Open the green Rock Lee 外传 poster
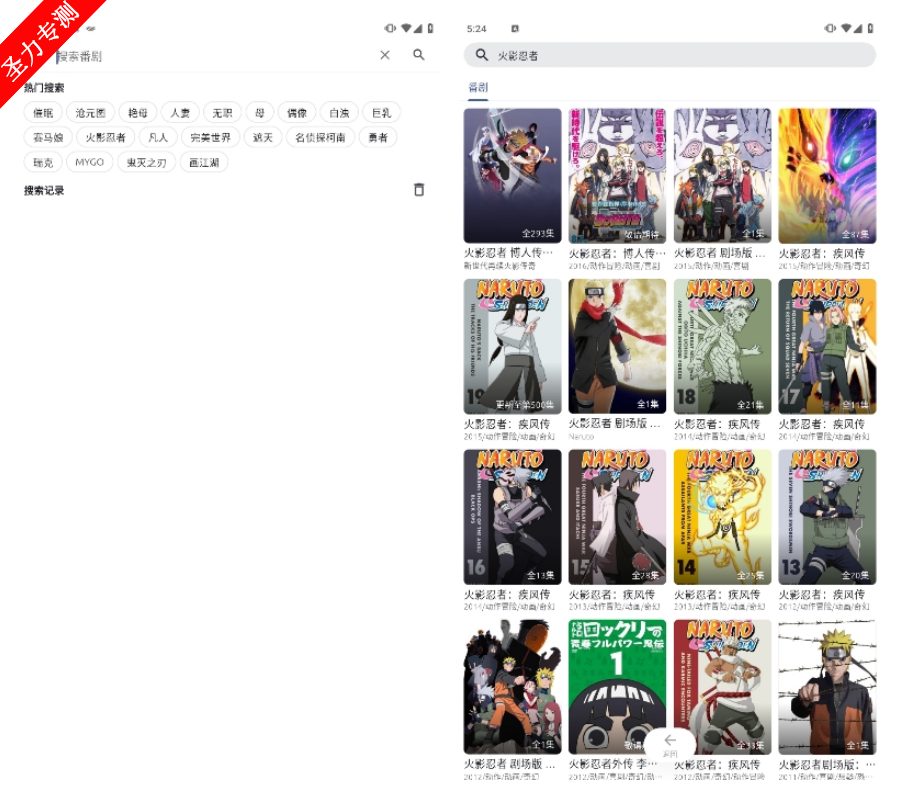900x800 pixels. click(617, 687)
